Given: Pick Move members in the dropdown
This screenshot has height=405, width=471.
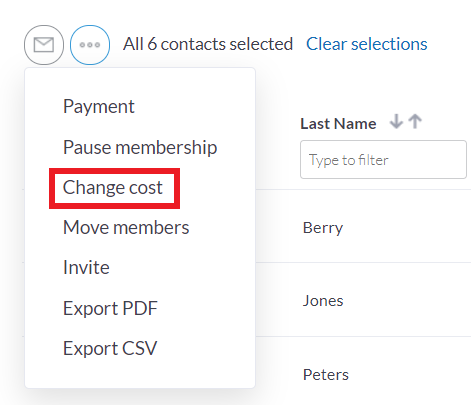Looking at the screenshot, I should pos(126,227).
